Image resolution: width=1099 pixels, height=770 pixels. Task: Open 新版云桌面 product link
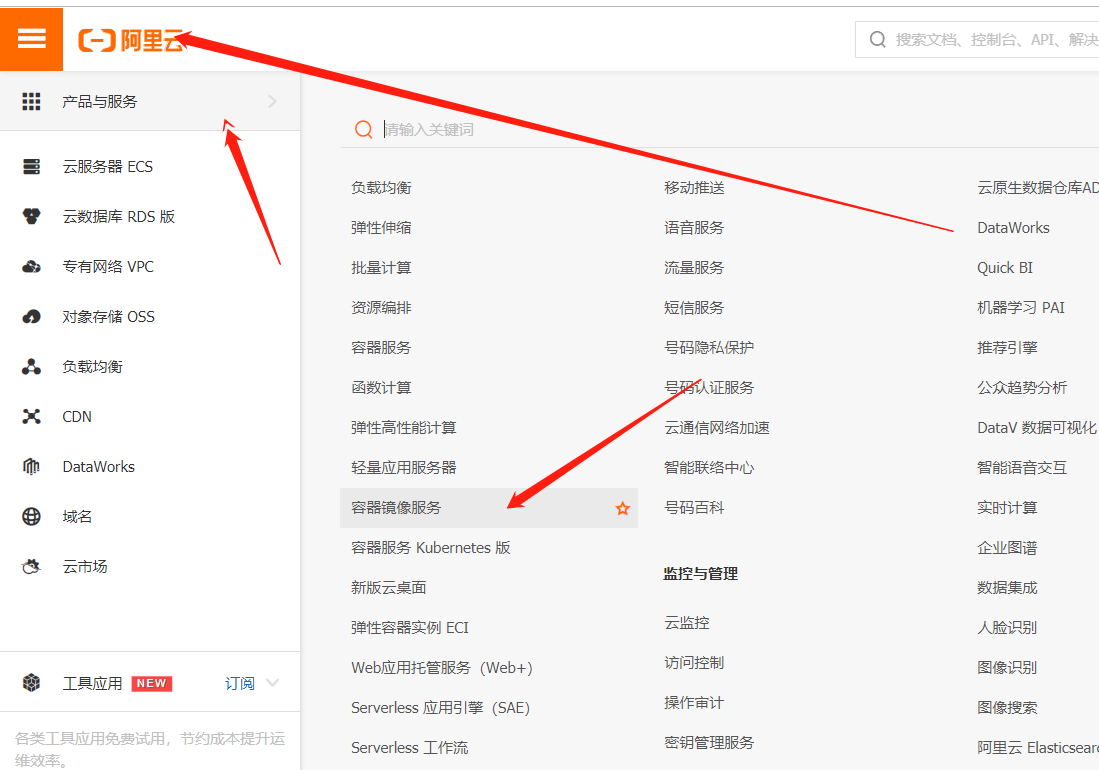click(x=388, y=587)
